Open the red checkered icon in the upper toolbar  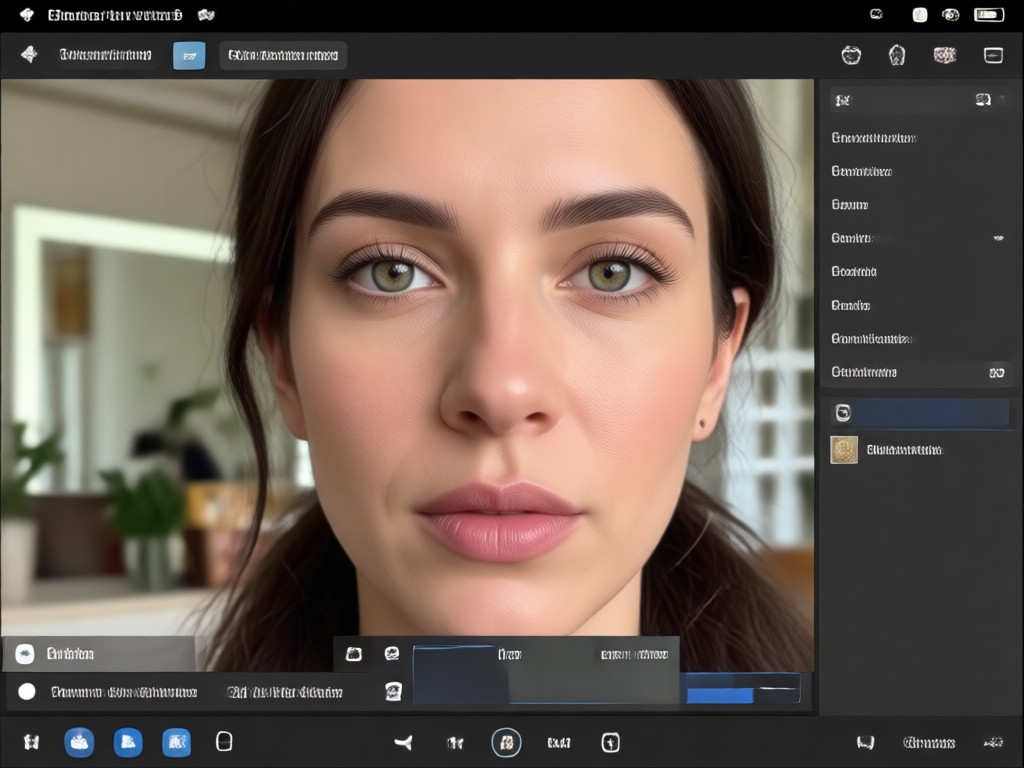point(945,55)
